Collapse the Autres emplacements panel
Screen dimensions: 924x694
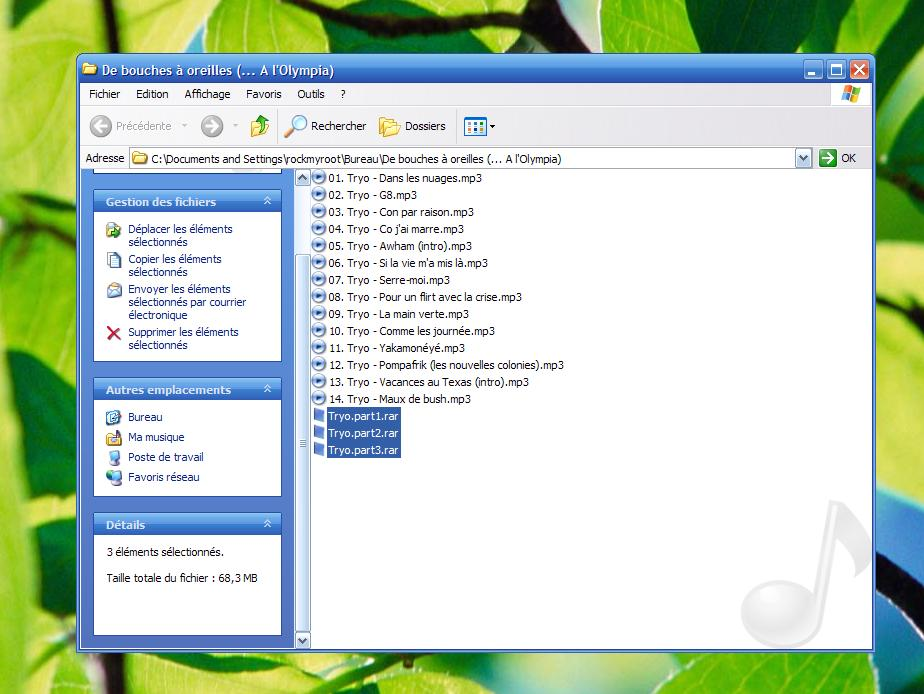[x=267, y=390]
